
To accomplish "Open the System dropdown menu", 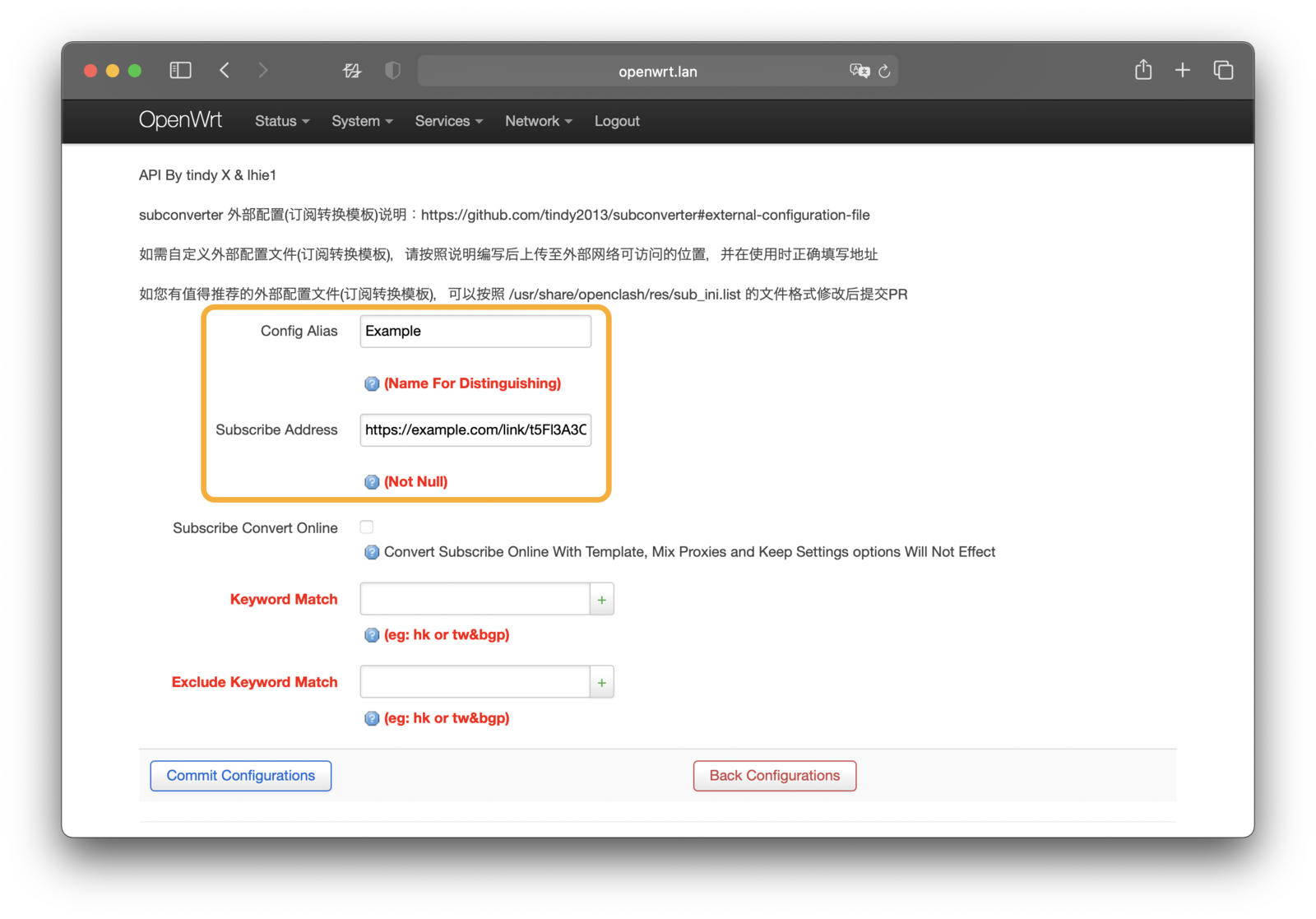I will (x=362, y=121).
